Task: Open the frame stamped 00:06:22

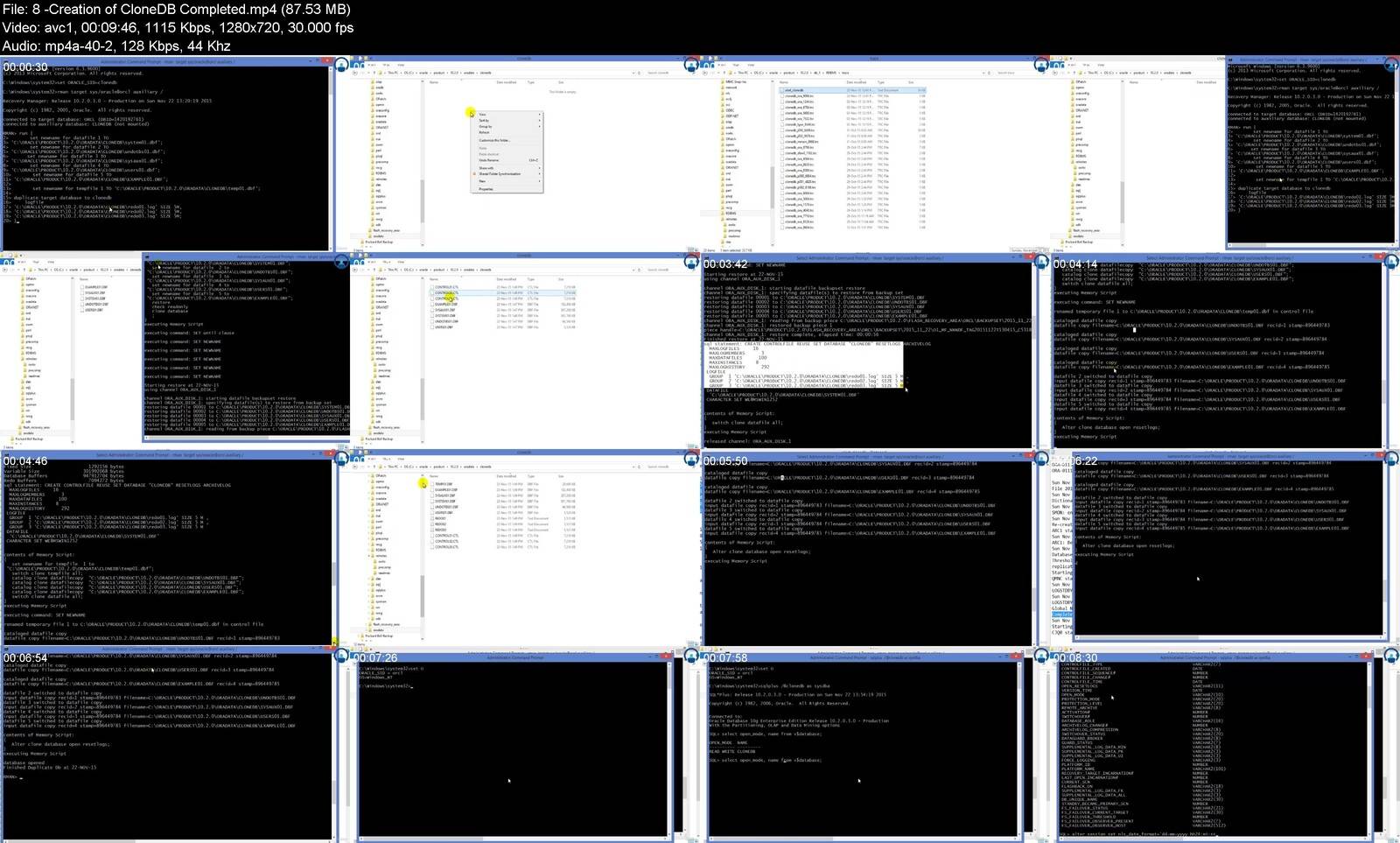Action: [1223, 549]
